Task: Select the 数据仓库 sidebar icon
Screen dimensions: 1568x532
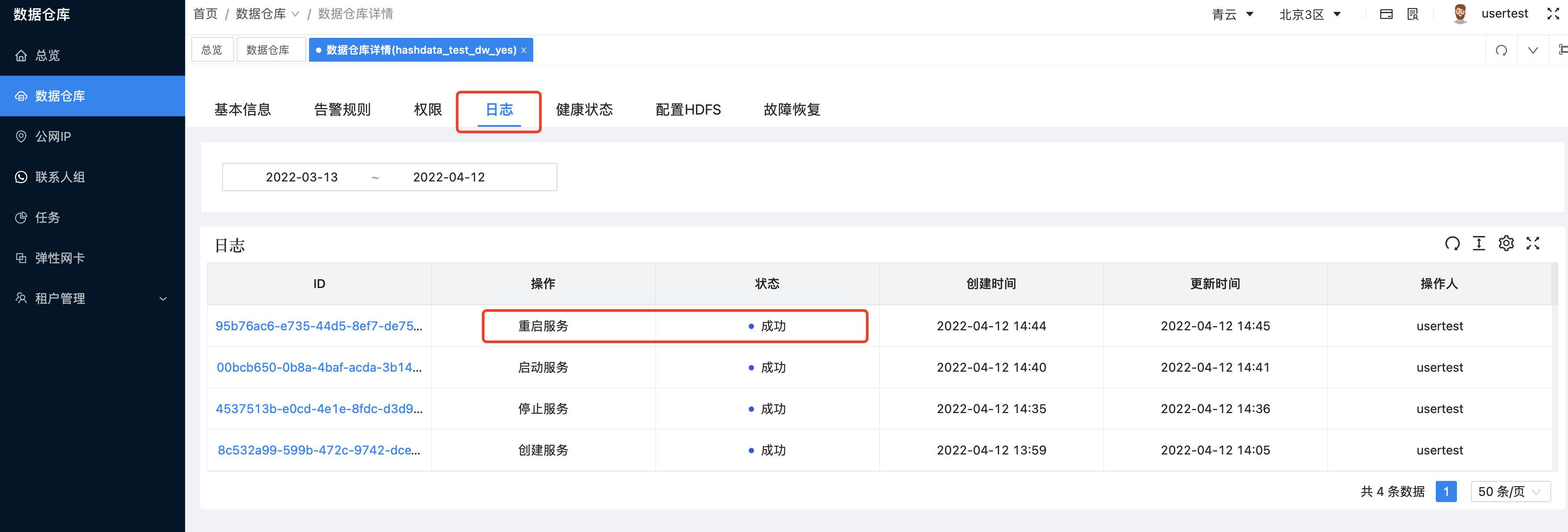Action: [21, 96]
